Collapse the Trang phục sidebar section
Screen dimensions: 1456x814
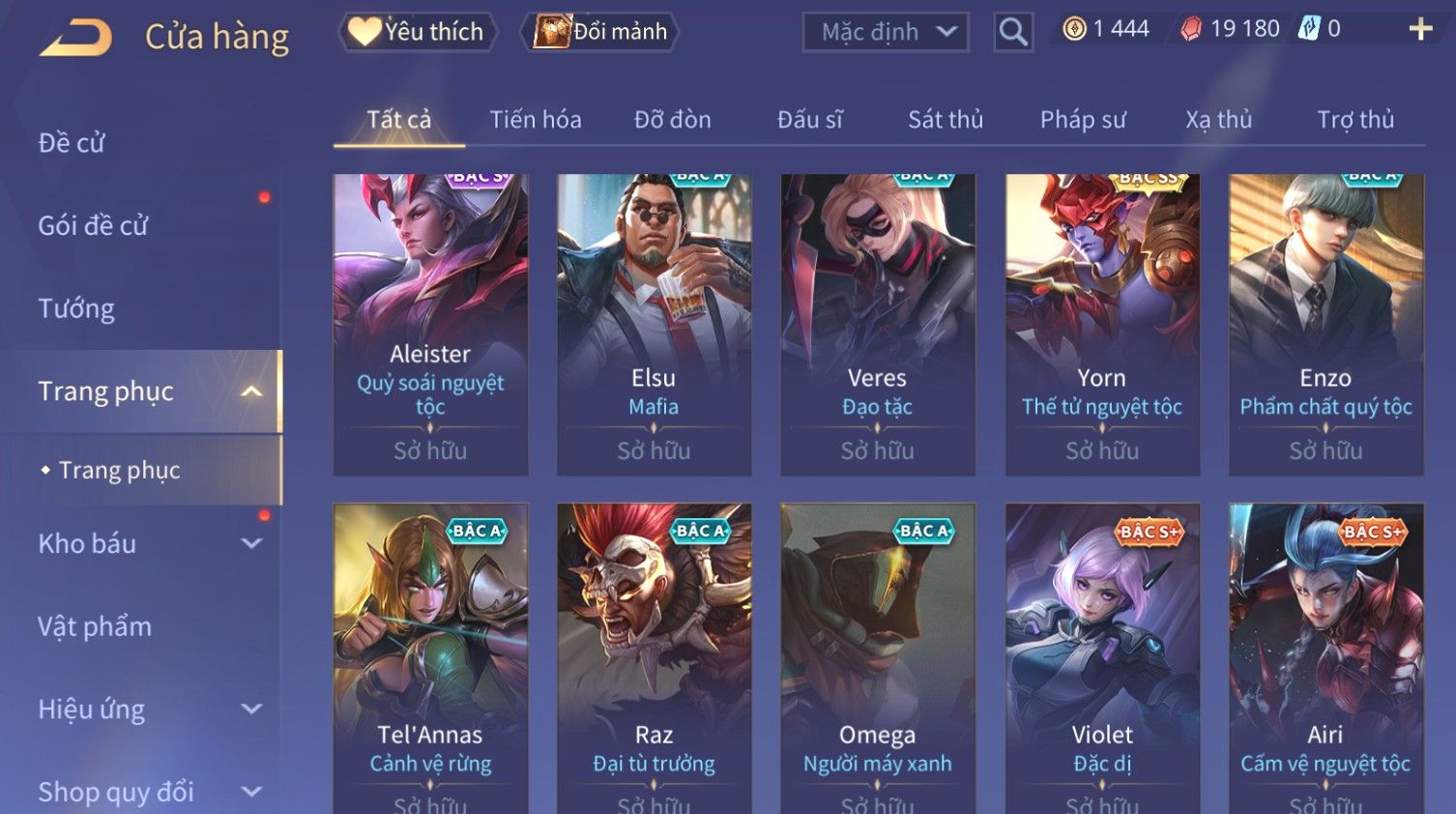pos(251,392)
